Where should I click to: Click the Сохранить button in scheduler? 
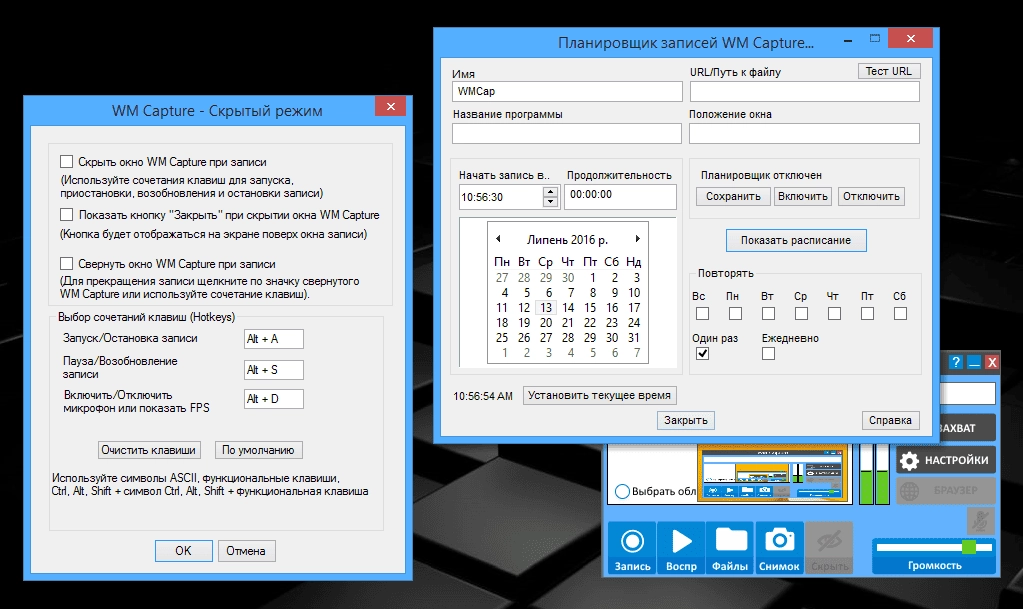733,196
